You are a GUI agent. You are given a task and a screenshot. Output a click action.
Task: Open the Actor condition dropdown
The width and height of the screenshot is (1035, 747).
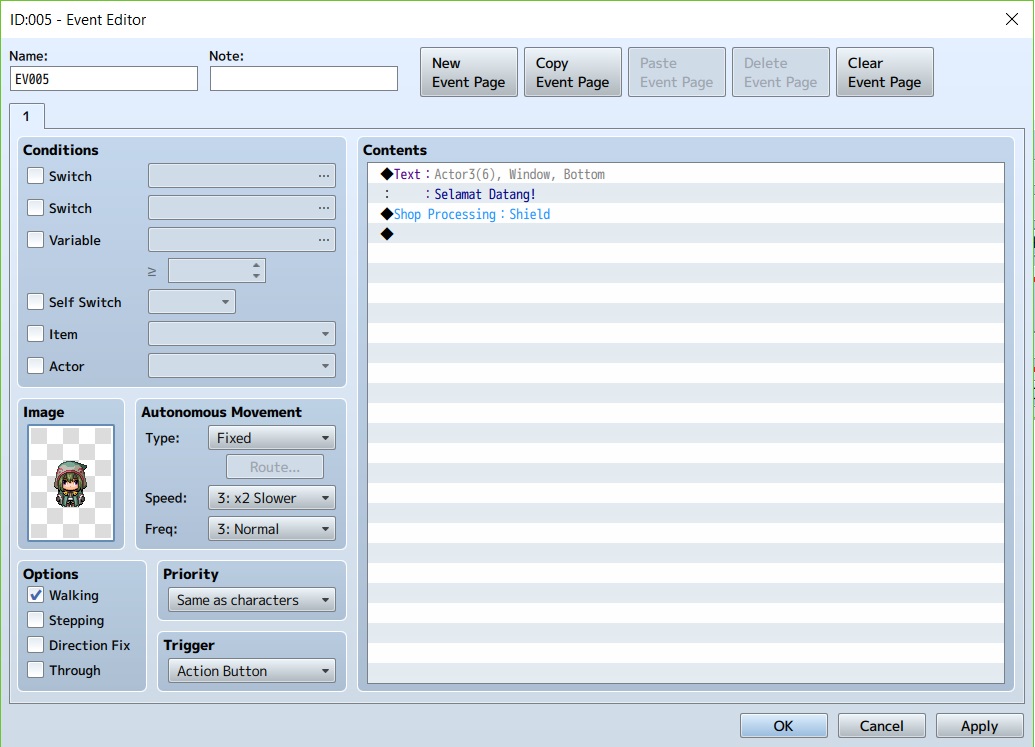click(x=242, y=366)
